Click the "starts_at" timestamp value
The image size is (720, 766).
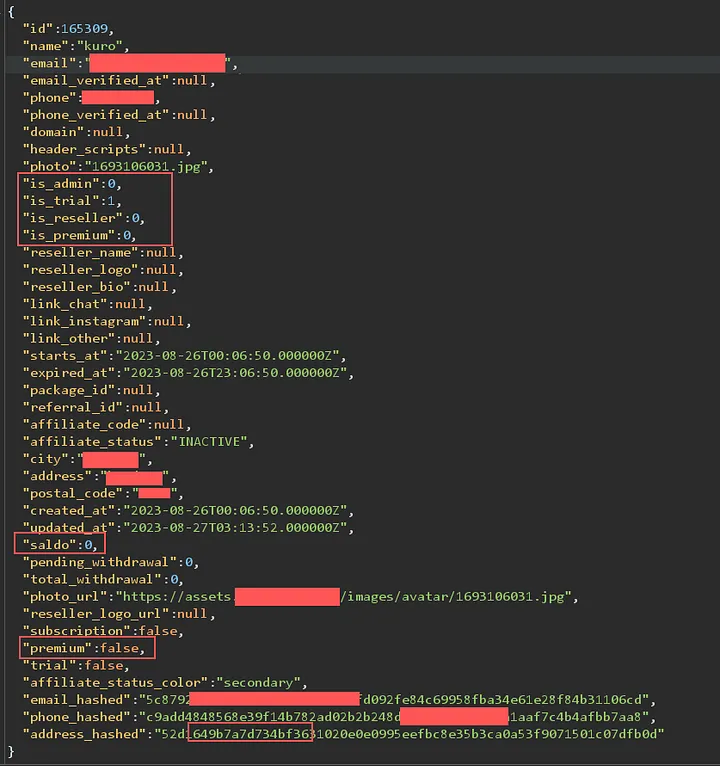228,356
